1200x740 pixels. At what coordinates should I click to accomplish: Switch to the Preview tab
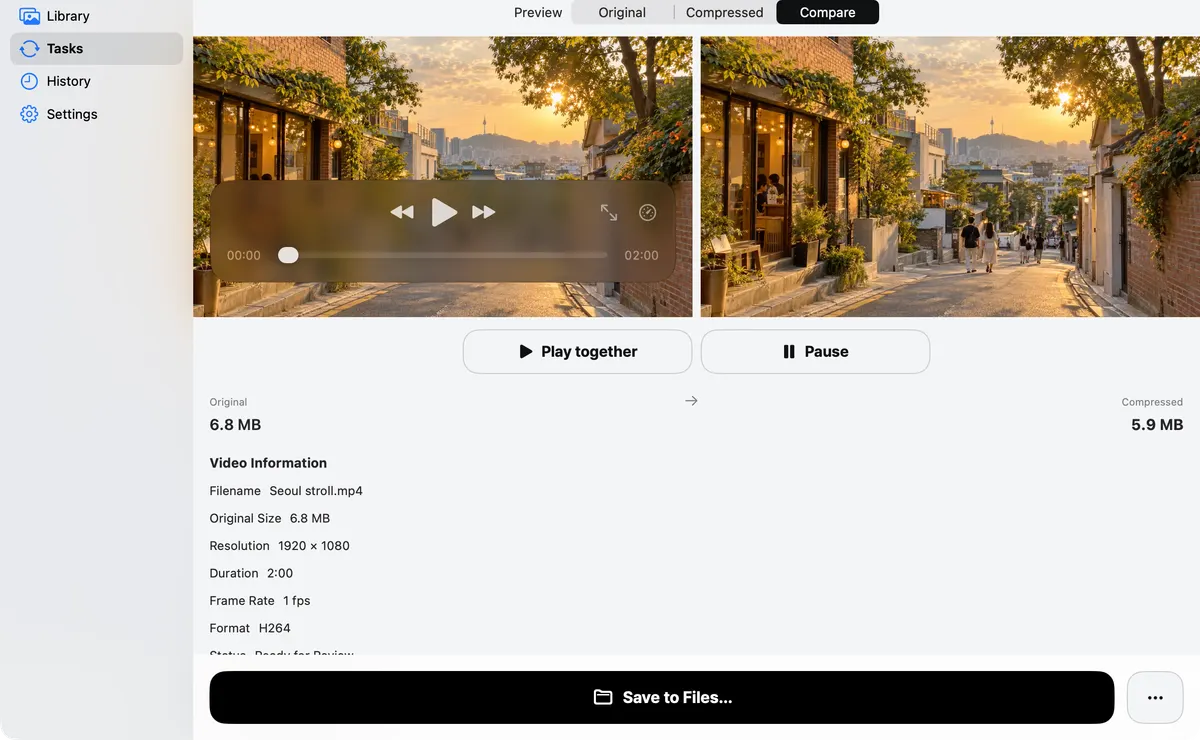click(538, 13)
